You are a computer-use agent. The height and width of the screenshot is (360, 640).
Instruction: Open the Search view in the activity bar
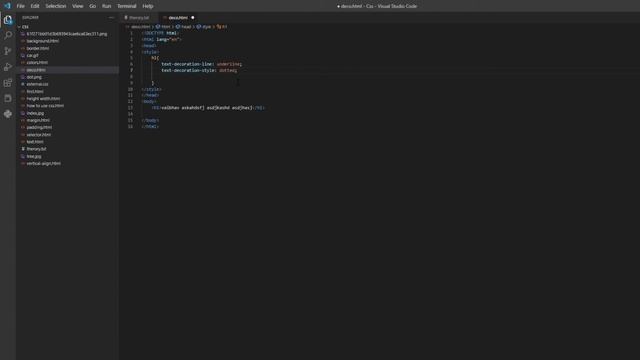(x=8, y=35)
